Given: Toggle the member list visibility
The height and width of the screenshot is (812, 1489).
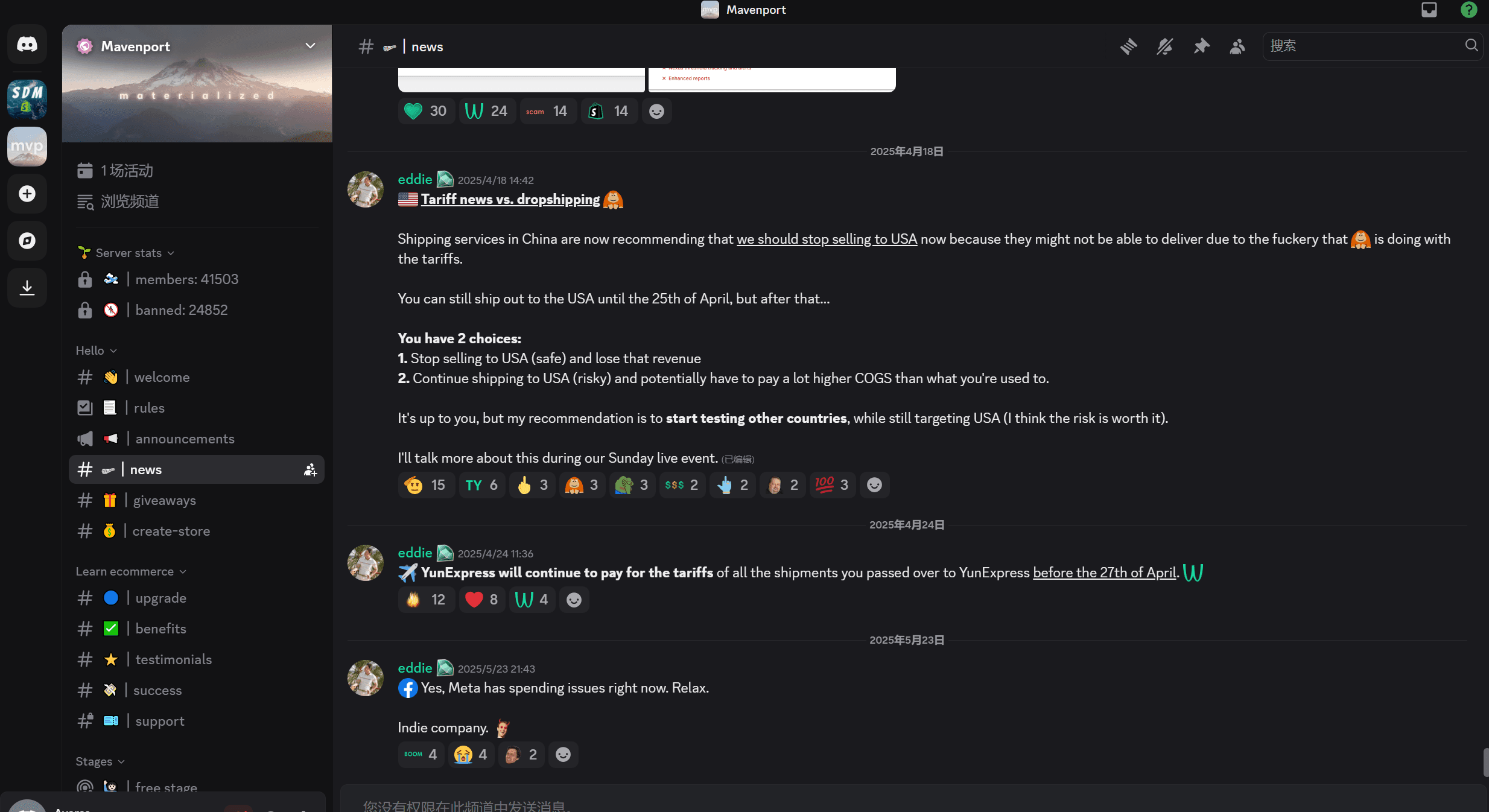Looking at the screenshot, I should point(1237,46).
